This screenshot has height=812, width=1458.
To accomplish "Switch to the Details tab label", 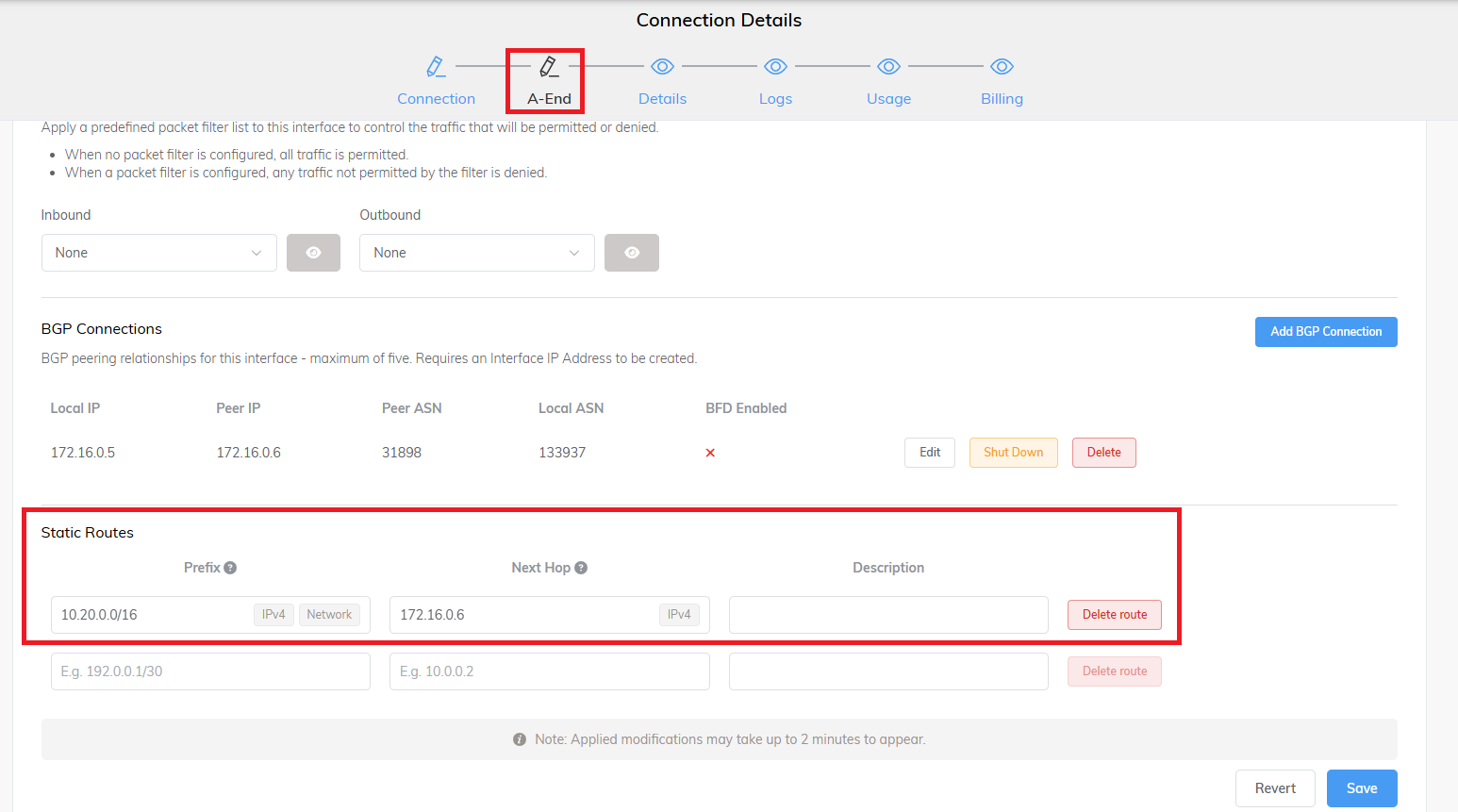I will pos(662,99).
